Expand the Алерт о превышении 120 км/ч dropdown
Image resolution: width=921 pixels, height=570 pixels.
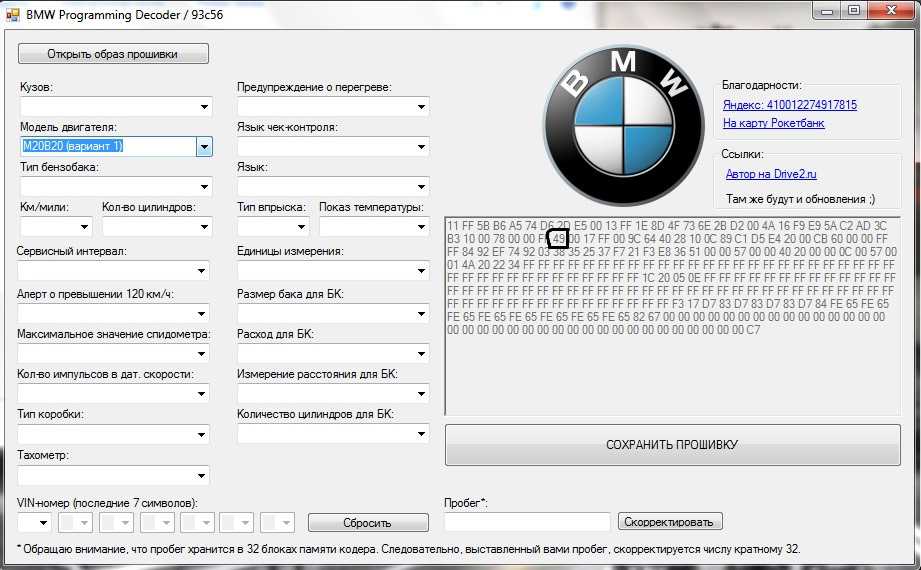tap(113, 314)
